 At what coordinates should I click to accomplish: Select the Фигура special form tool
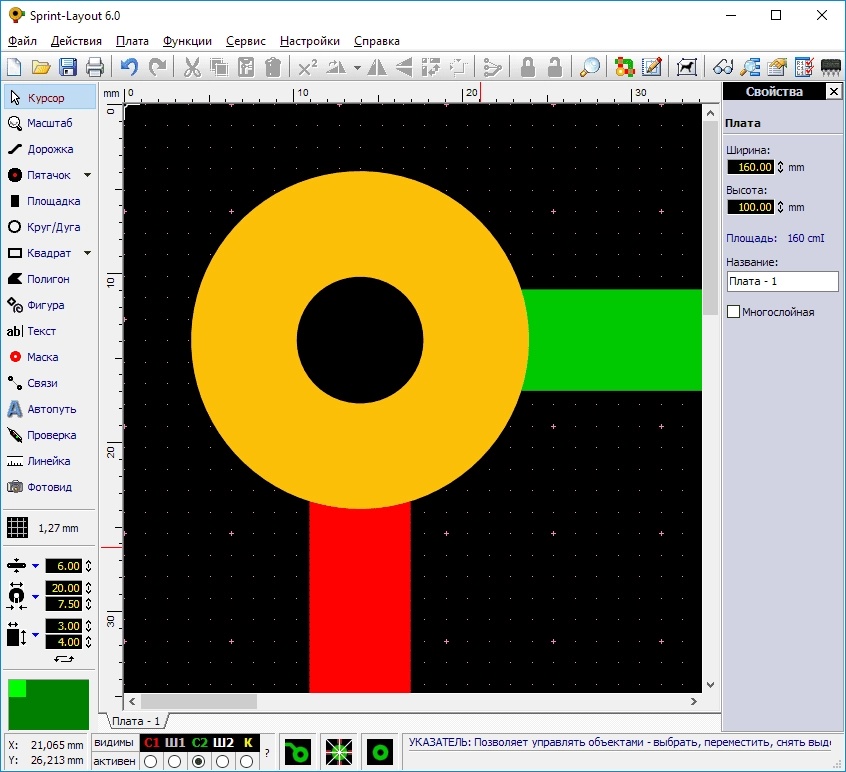50,305
